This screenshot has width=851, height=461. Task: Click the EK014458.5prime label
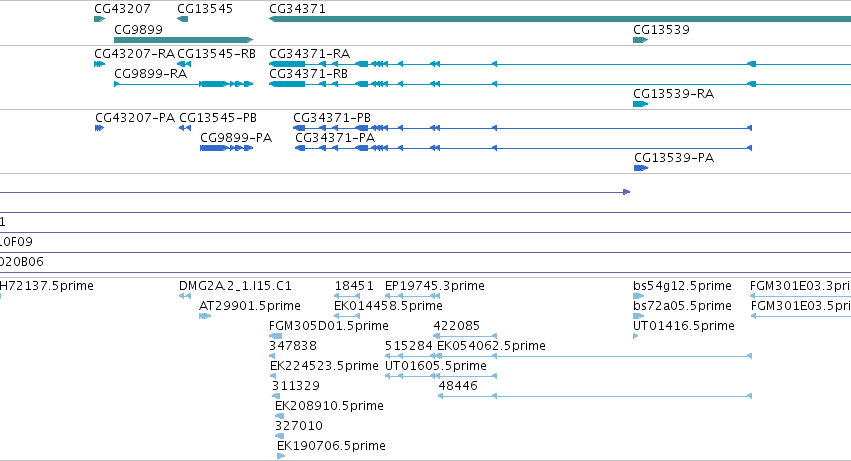coord(389,306)
